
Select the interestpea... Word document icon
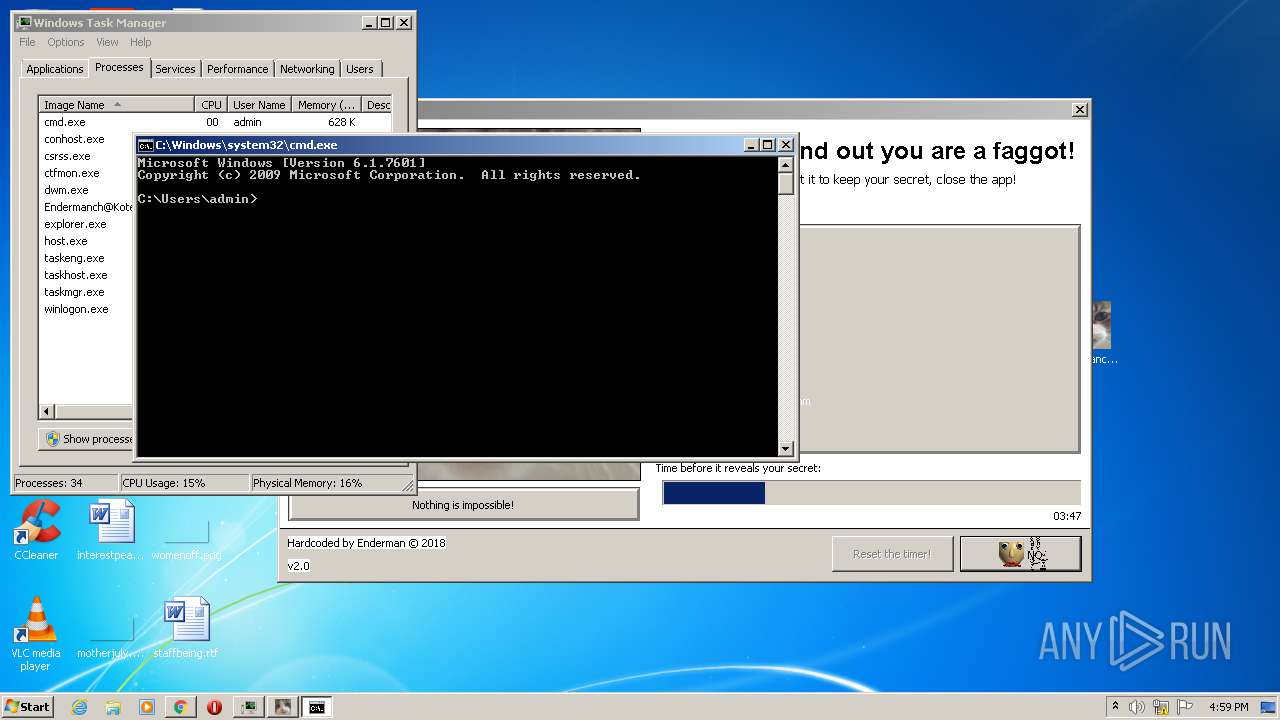click(x=111, y=530)
